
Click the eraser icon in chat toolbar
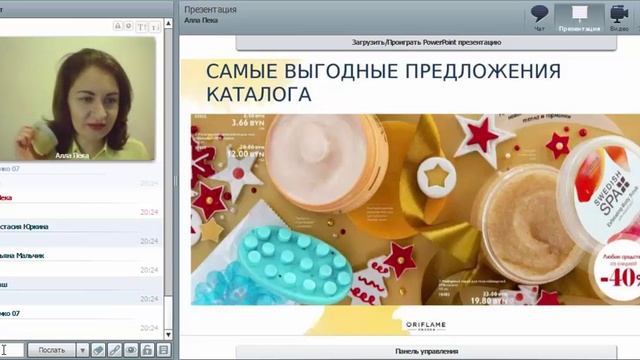coord(98,350)
